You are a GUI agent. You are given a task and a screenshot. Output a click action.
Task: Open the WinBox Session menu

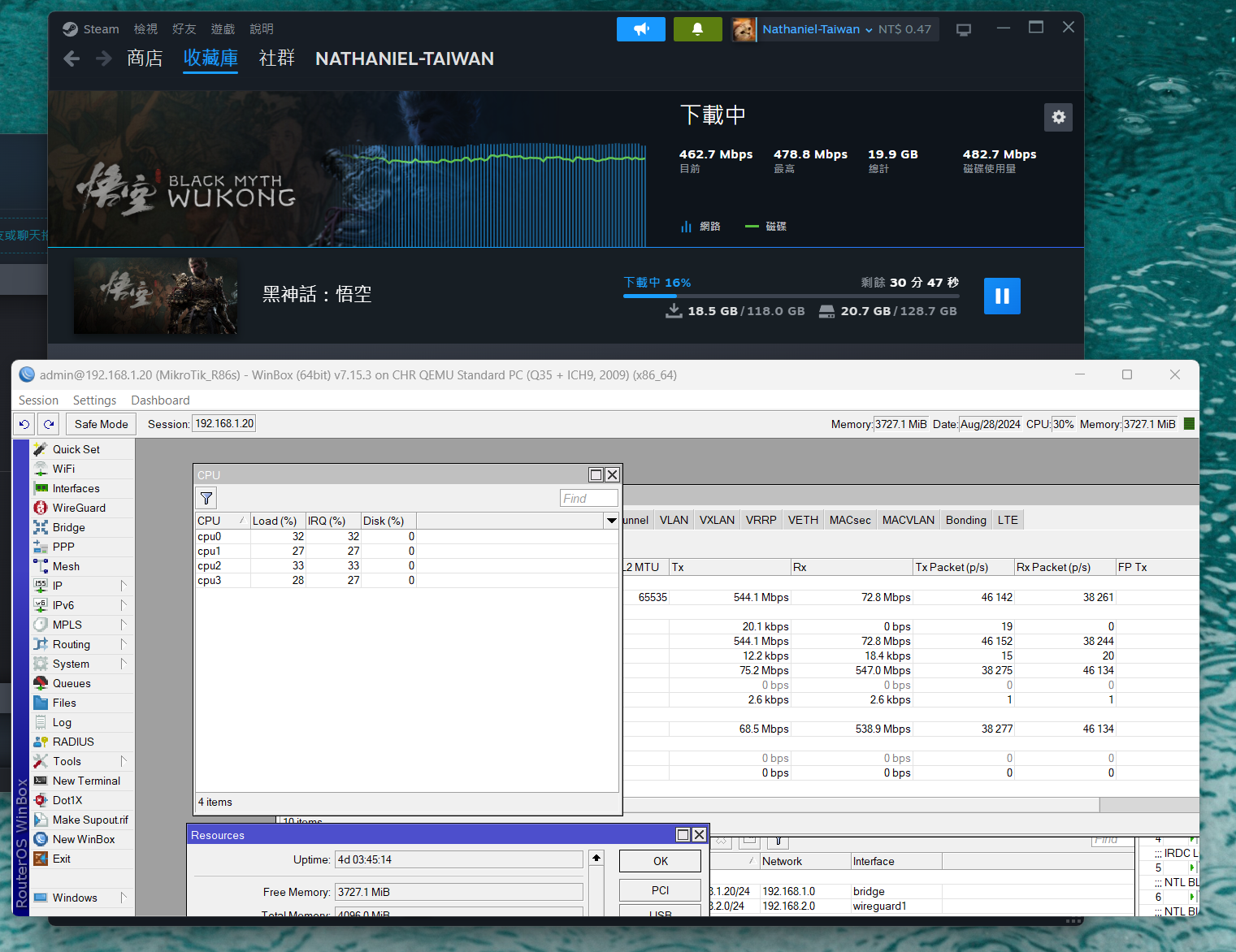pos(38,400)
